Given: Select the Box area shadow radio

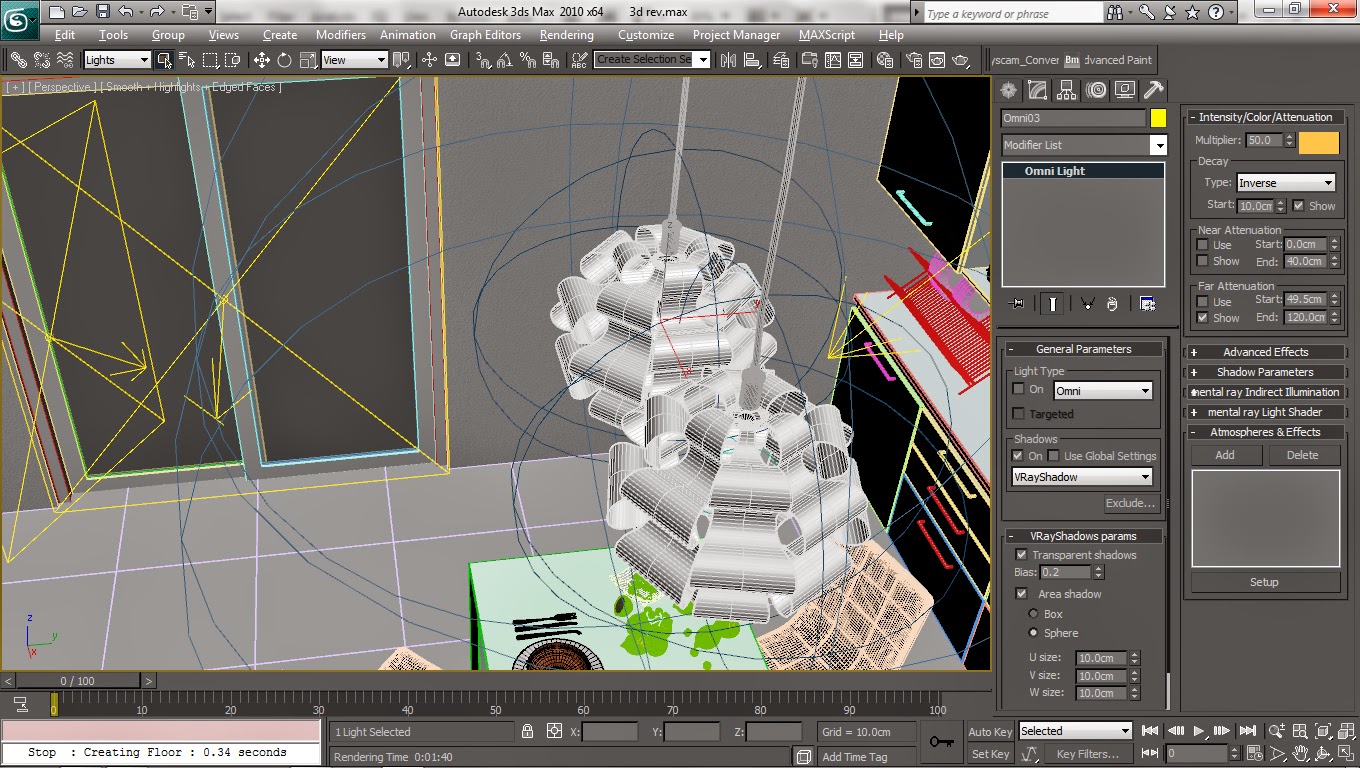Looking at the screenshot, I should point(1033,614).
